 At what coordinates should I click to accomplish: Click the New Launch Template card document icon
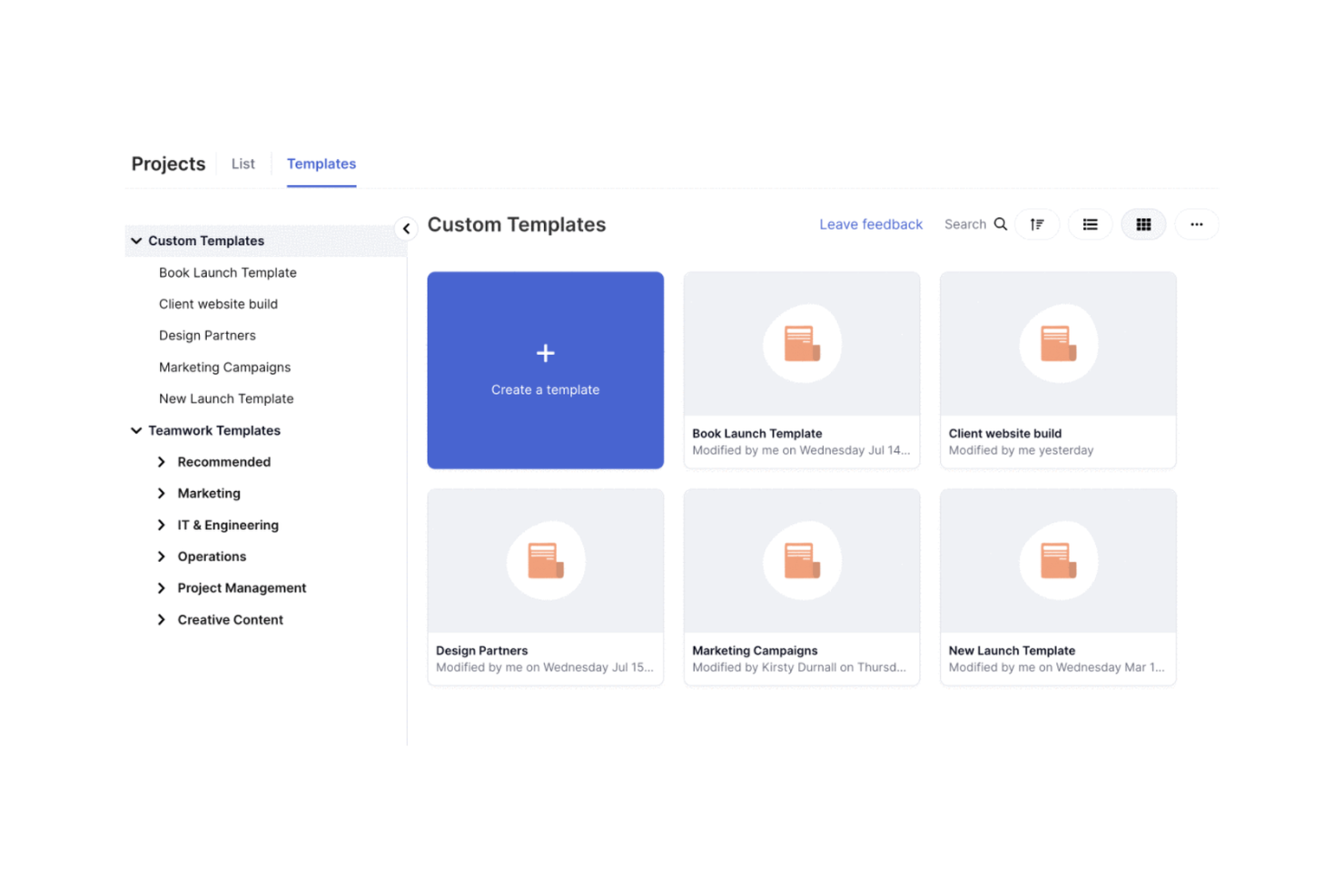tap(1058, 560)
